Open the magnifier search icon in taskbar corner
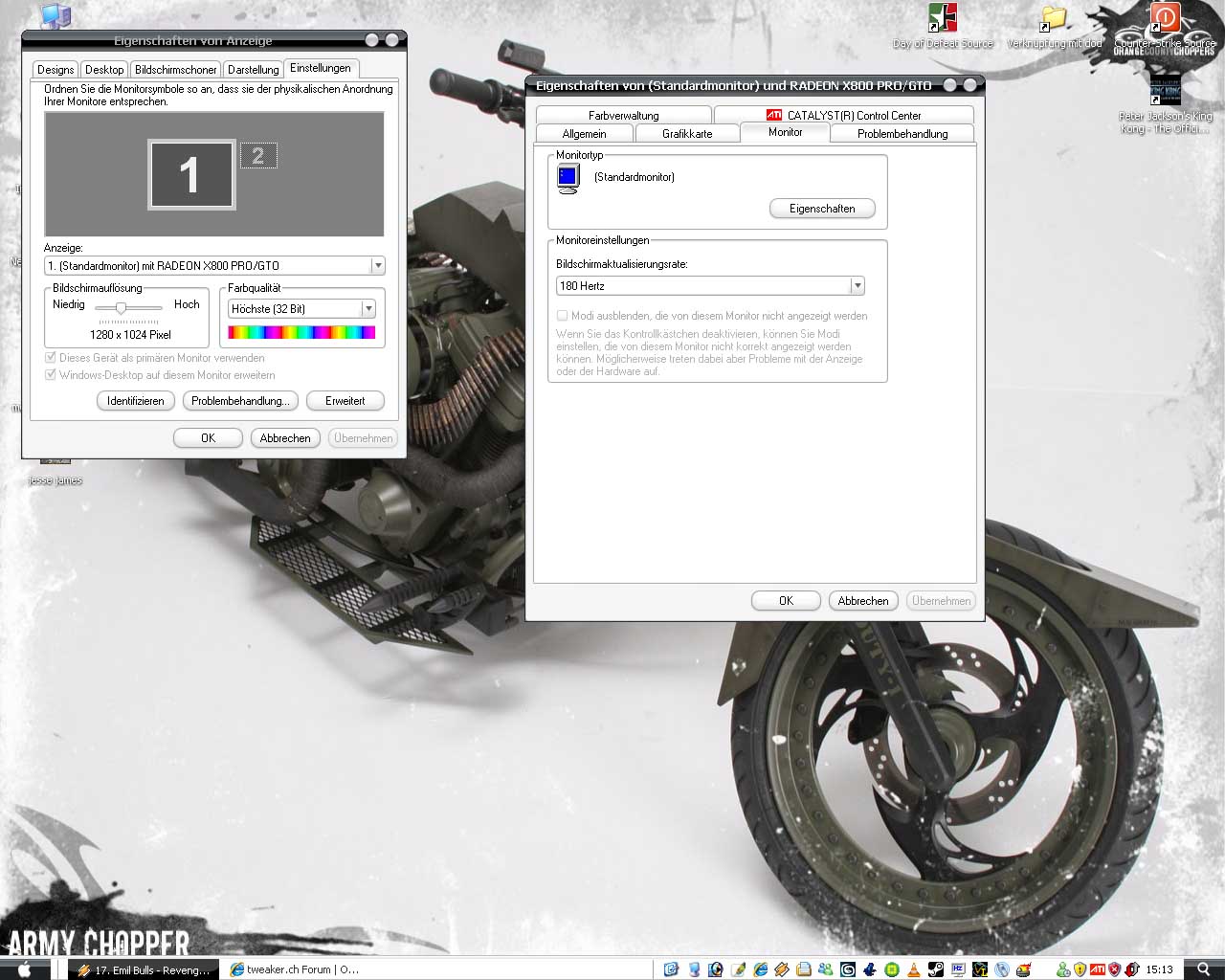Image resolution: width=1225 pixels, height=980 pixels. pyautogui.click(x=1203, y=969)
